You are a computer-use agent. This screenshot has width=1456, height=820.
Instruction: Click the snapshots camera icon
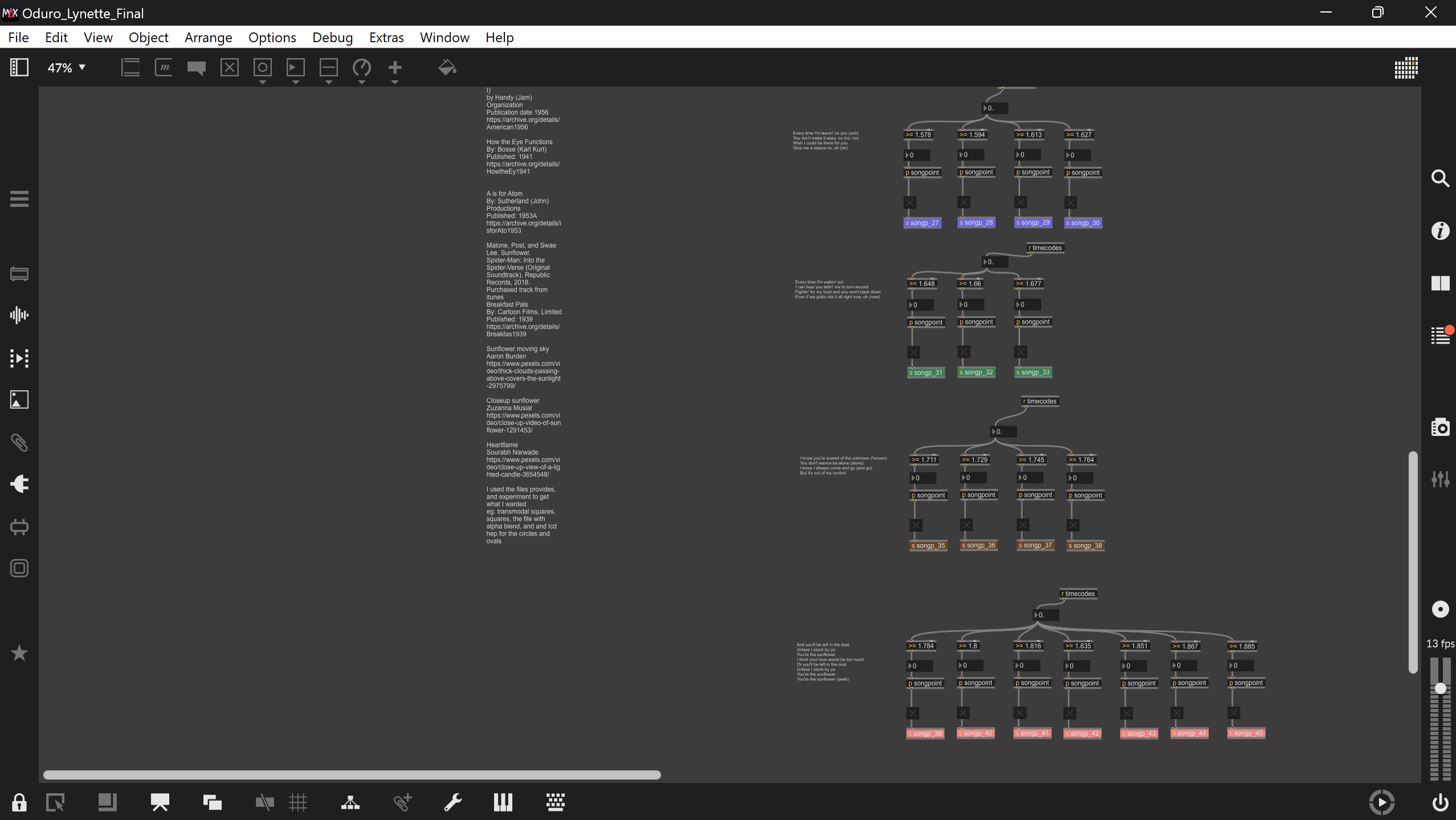(1440, 427)
